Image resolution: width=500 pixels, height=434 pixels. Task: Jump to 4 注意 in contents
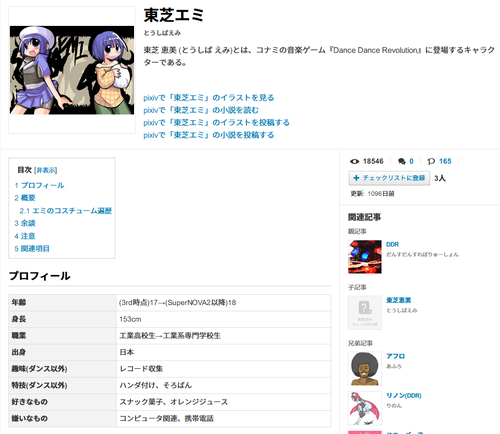click(x=25, y=236)
